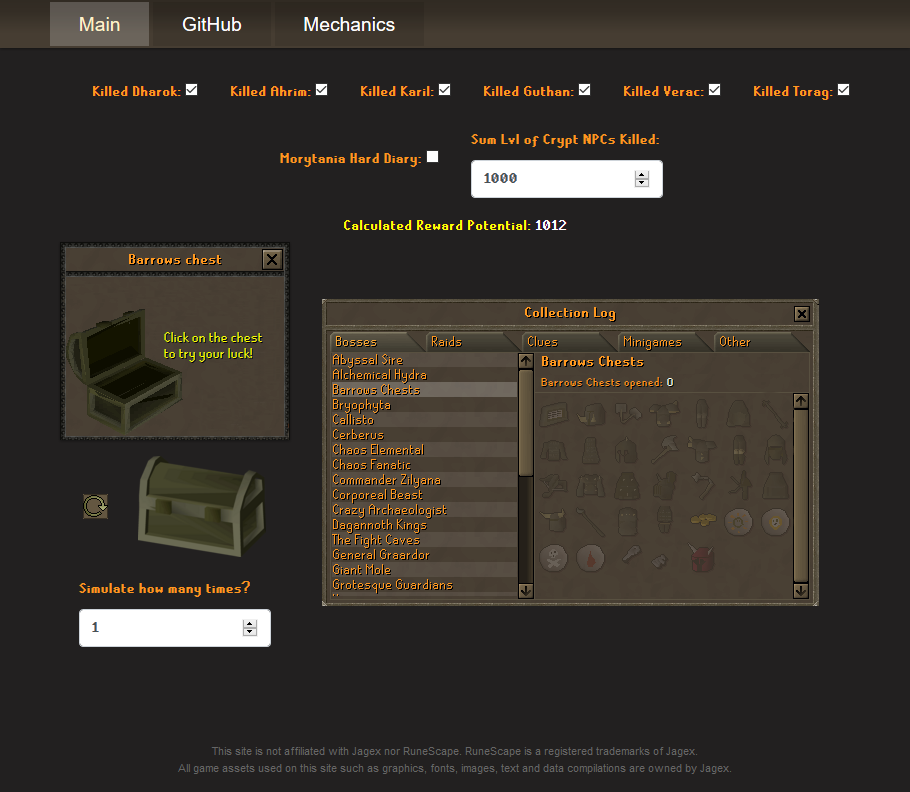Click the refresh icon beside the chest
This screenshot has height=792, width=910.
pyautogui.click(x=95, y=506)
